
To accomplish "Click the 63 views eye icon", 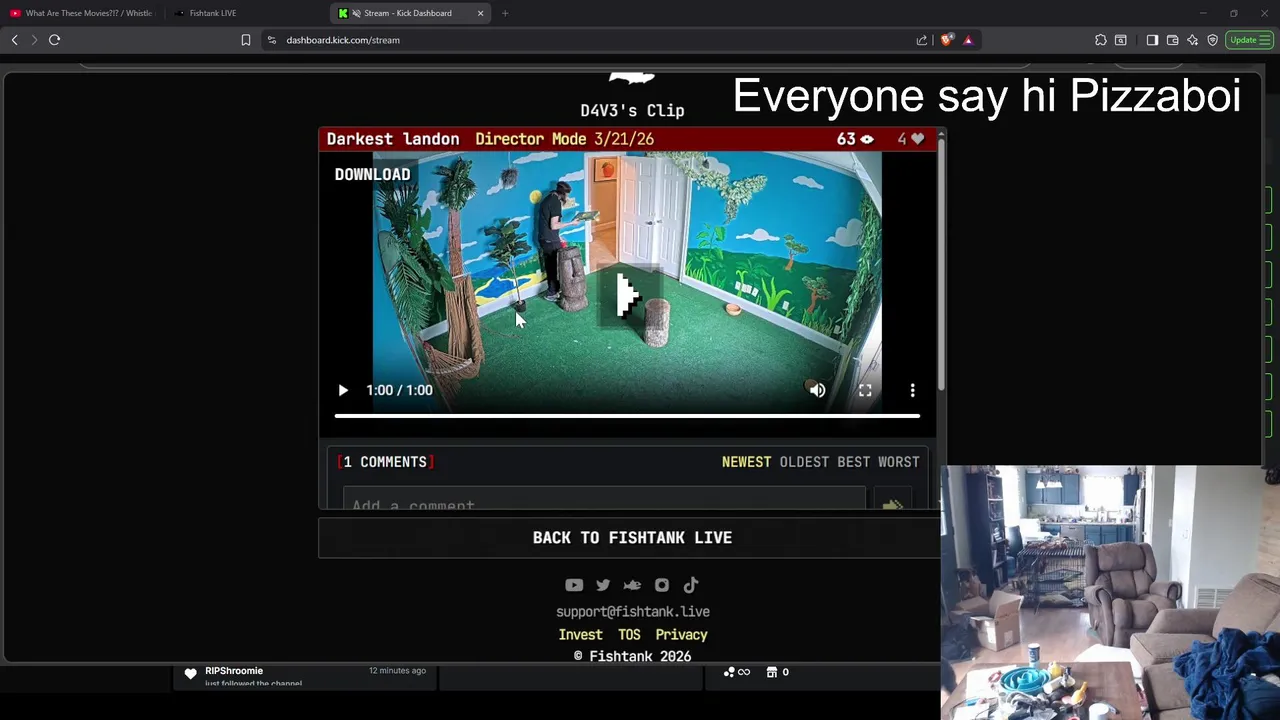I will (x=867, y=139).
